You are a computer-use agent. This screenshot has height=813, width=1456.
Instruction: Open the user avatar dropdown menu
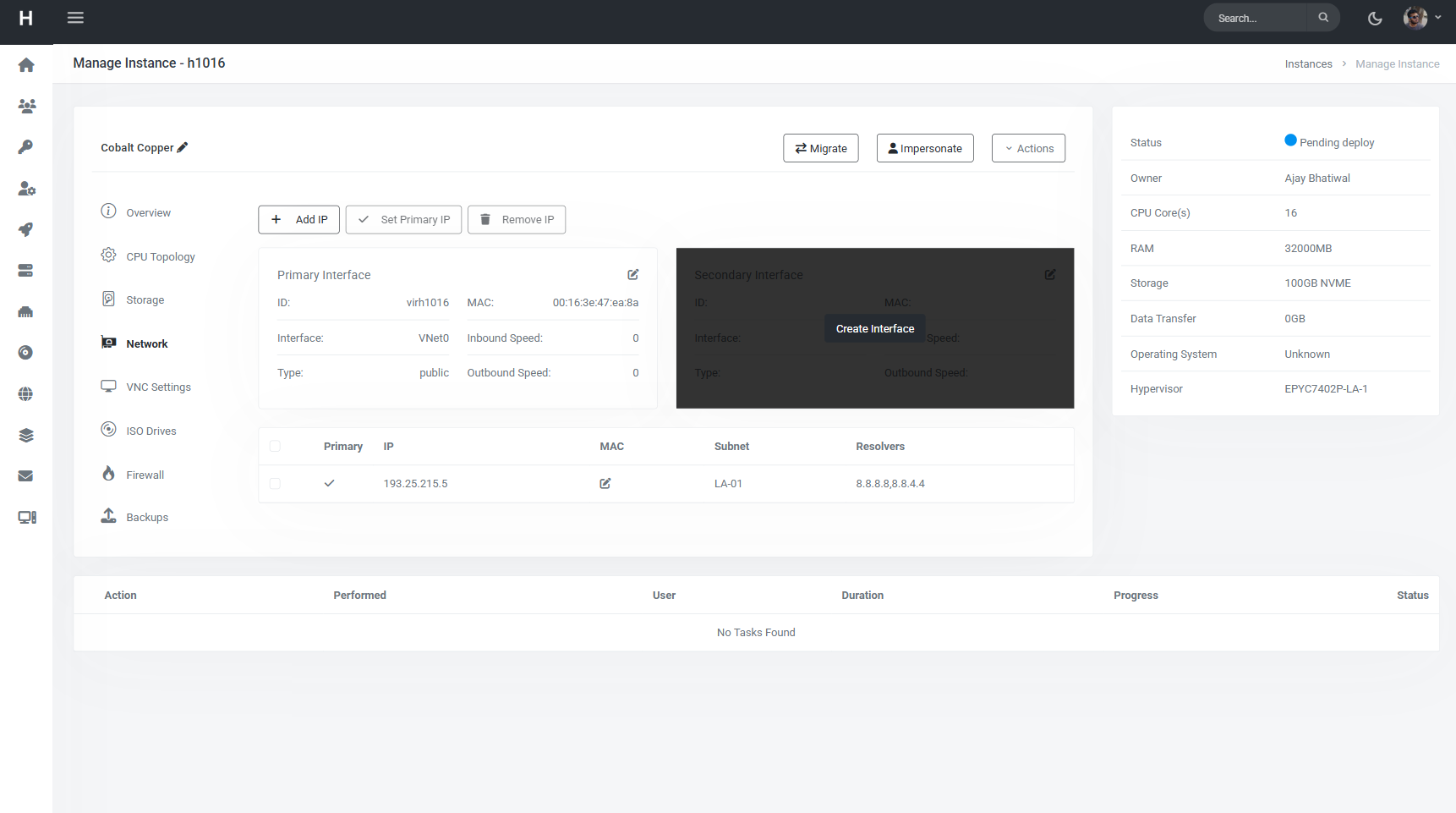point(1422,18)
